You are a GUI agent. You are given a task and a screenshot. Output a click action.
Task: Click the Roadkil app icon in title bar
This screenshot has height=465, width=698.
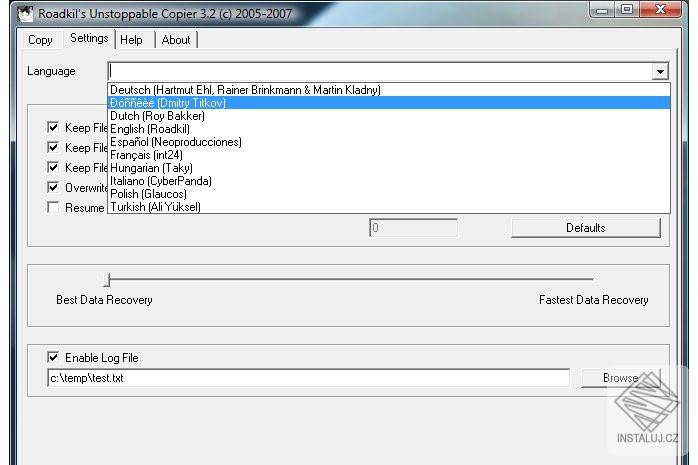click(25, 13)
